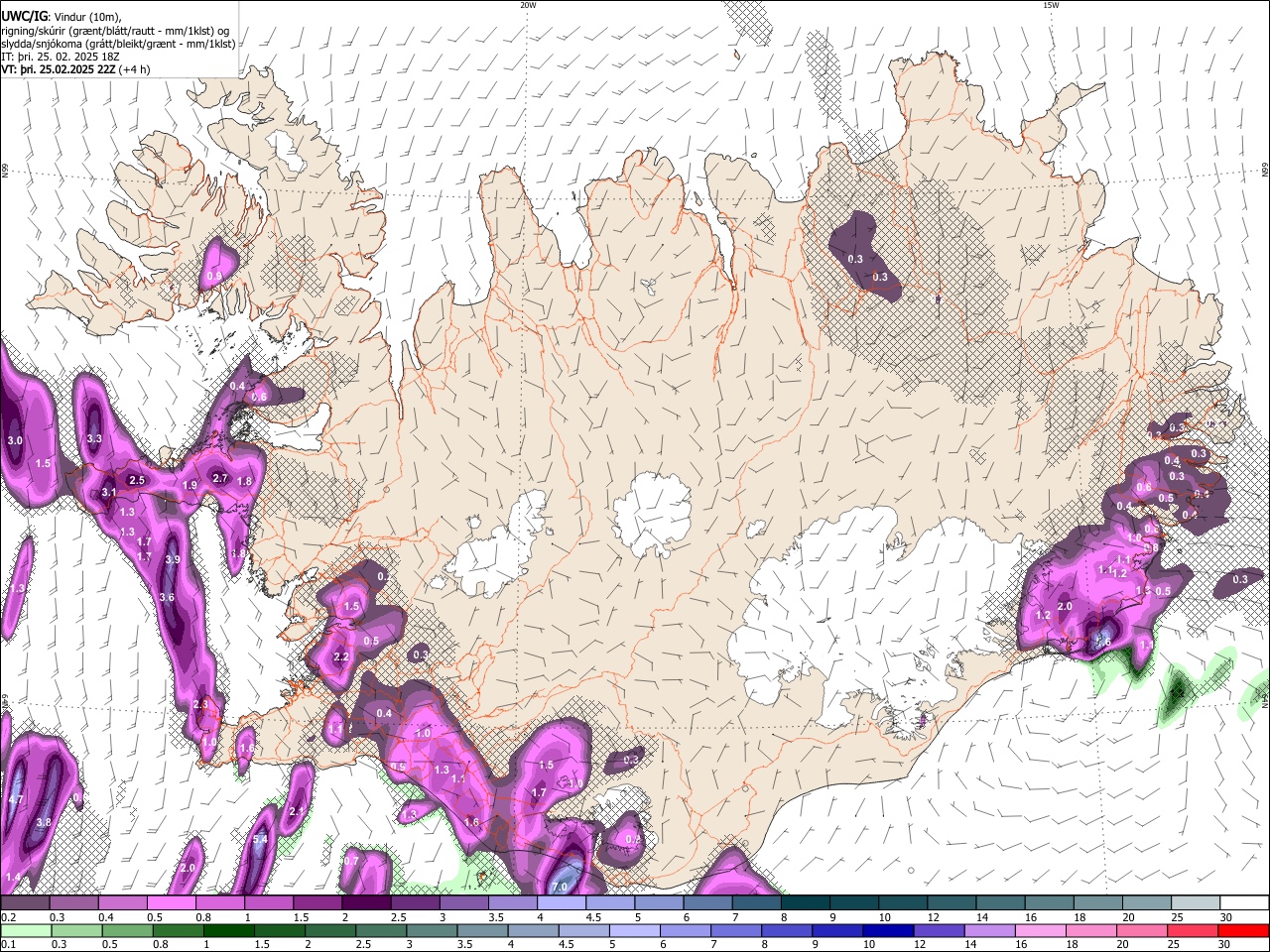Click the 'slydda/snjókoma' legend description line

tap(118, 44)
